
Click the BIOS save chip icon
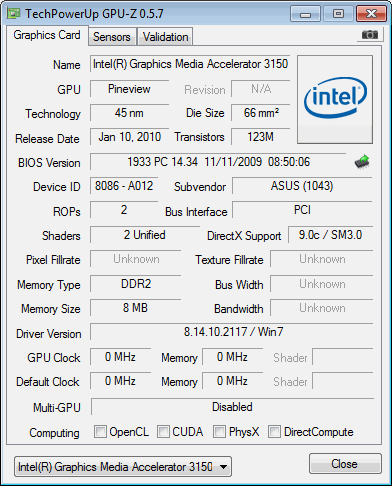(x=362, y=162)
